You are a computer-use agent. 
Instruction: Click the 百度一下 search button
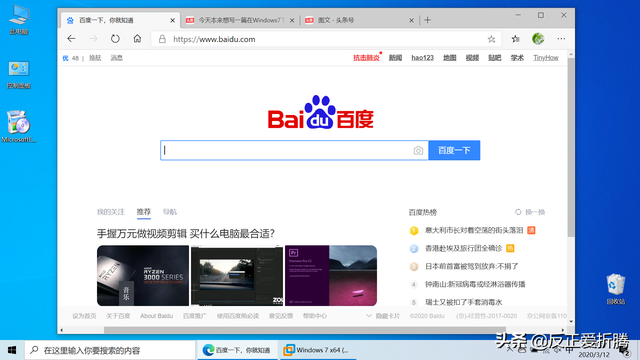click(454, 150)
